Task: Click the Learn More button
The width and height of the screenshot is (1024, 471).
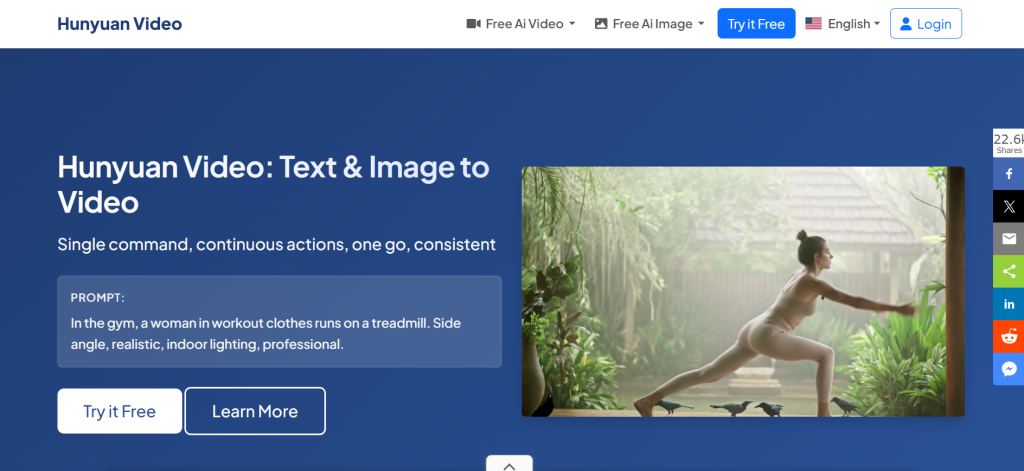Action: pos(255,411)
